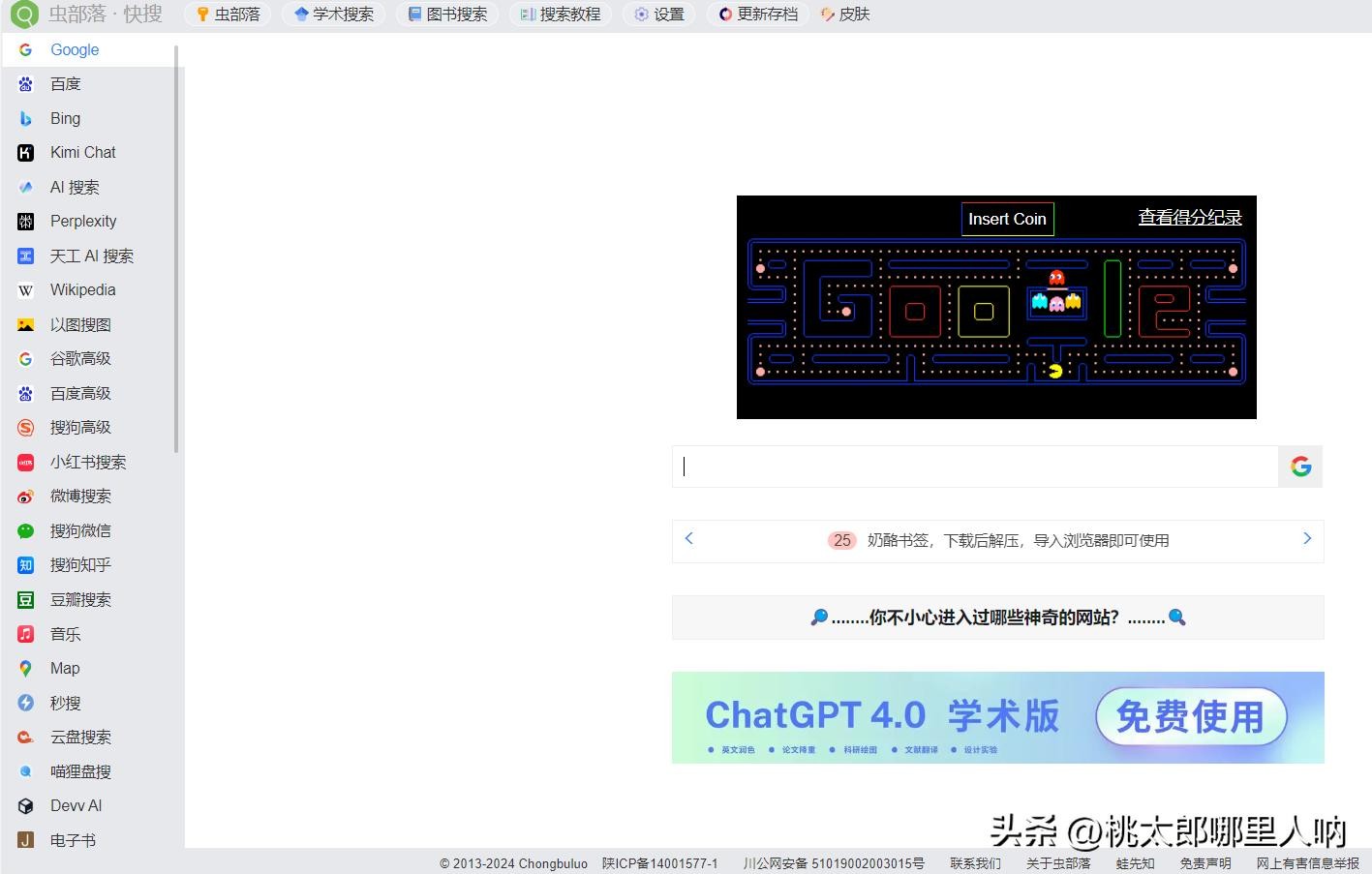Open the 皮肤 skin menu
This screenshot has height=874, width=1372.
[x=845, y=15]
